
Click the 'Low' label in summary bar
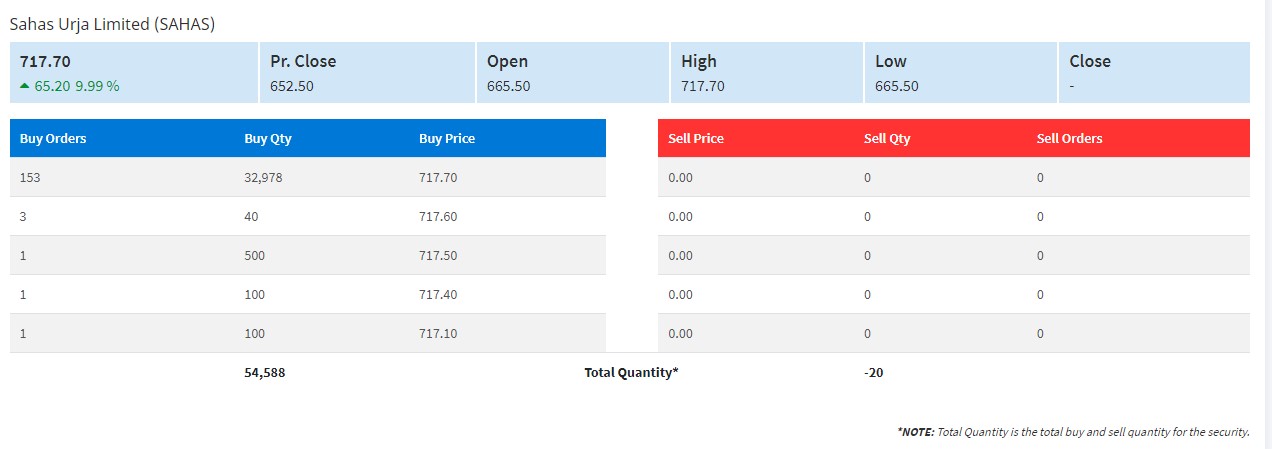point(891,61)
